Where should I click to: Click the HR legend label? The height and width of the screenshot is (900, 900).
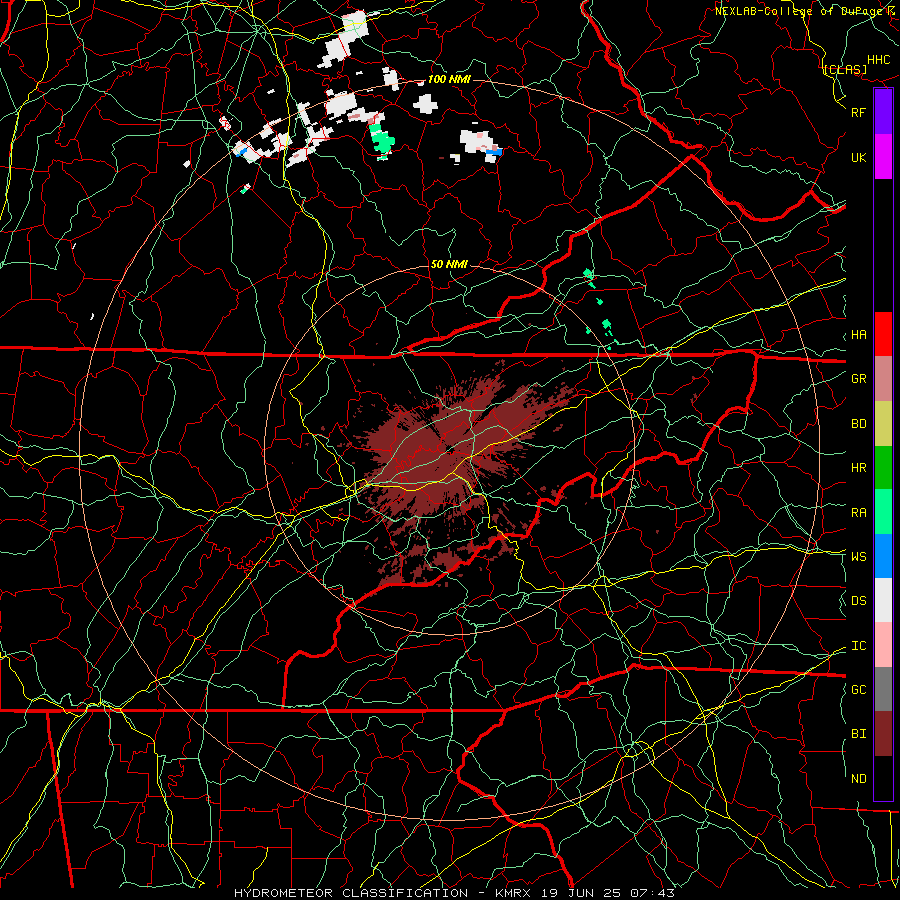pos(858,468)
